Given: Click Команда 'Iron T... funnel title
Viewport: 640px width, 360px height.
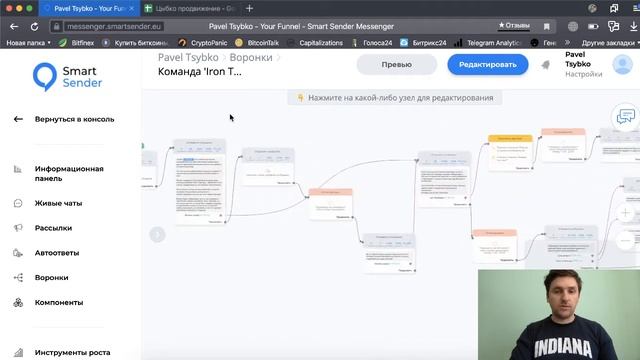Looking at the screenshot, I should tap(200, 72).
